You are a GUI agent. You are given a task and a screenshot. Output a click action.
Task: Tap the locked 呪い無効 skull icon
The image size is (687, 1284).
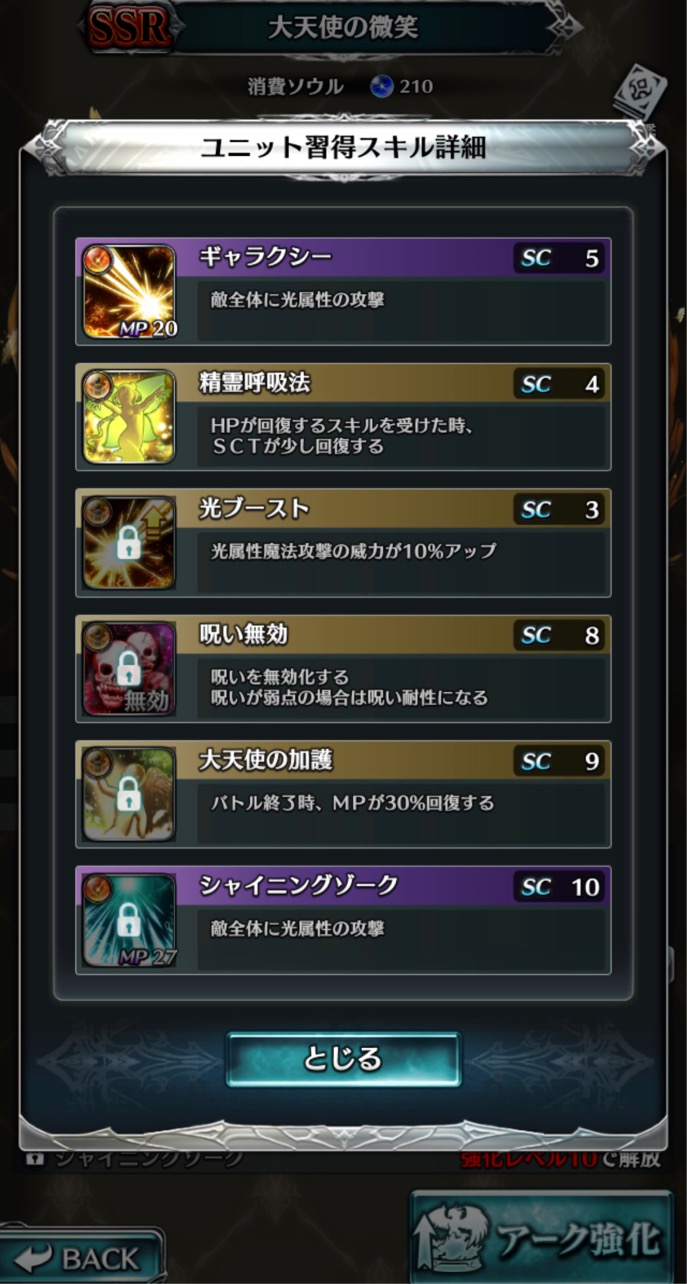pyautogui.click(x=129, y=670)
